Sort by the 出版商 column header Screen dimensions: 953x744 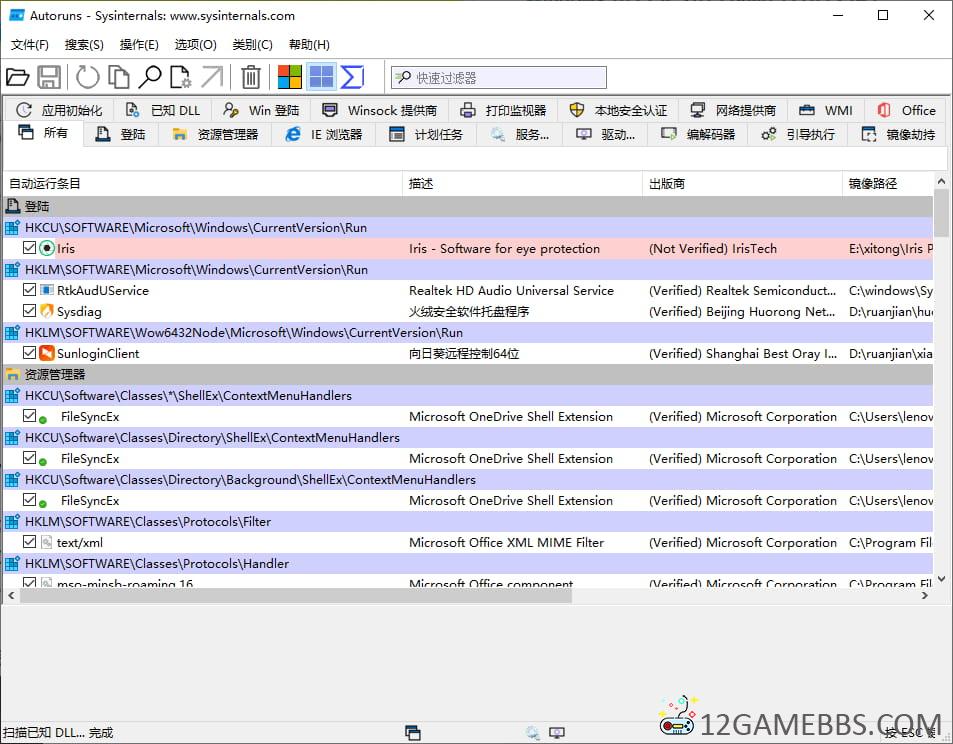pos(742,184)
